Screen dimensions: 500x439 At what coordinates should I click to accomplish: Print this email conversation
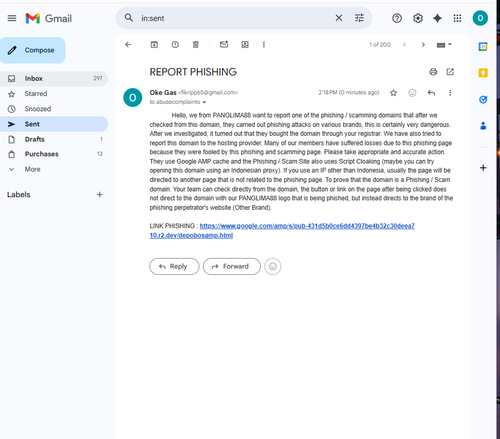pyautogui.click(x=433, y=72)
